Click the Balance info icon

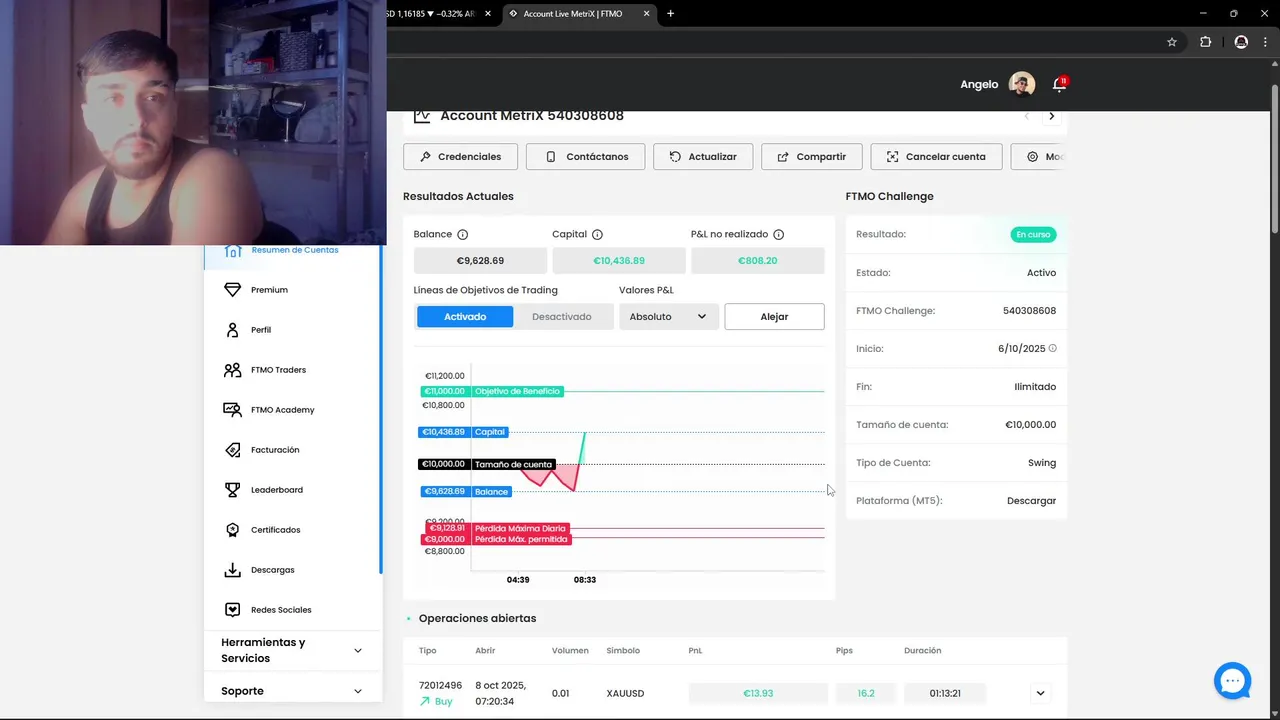pyautogui.click(x=462, y=234)
